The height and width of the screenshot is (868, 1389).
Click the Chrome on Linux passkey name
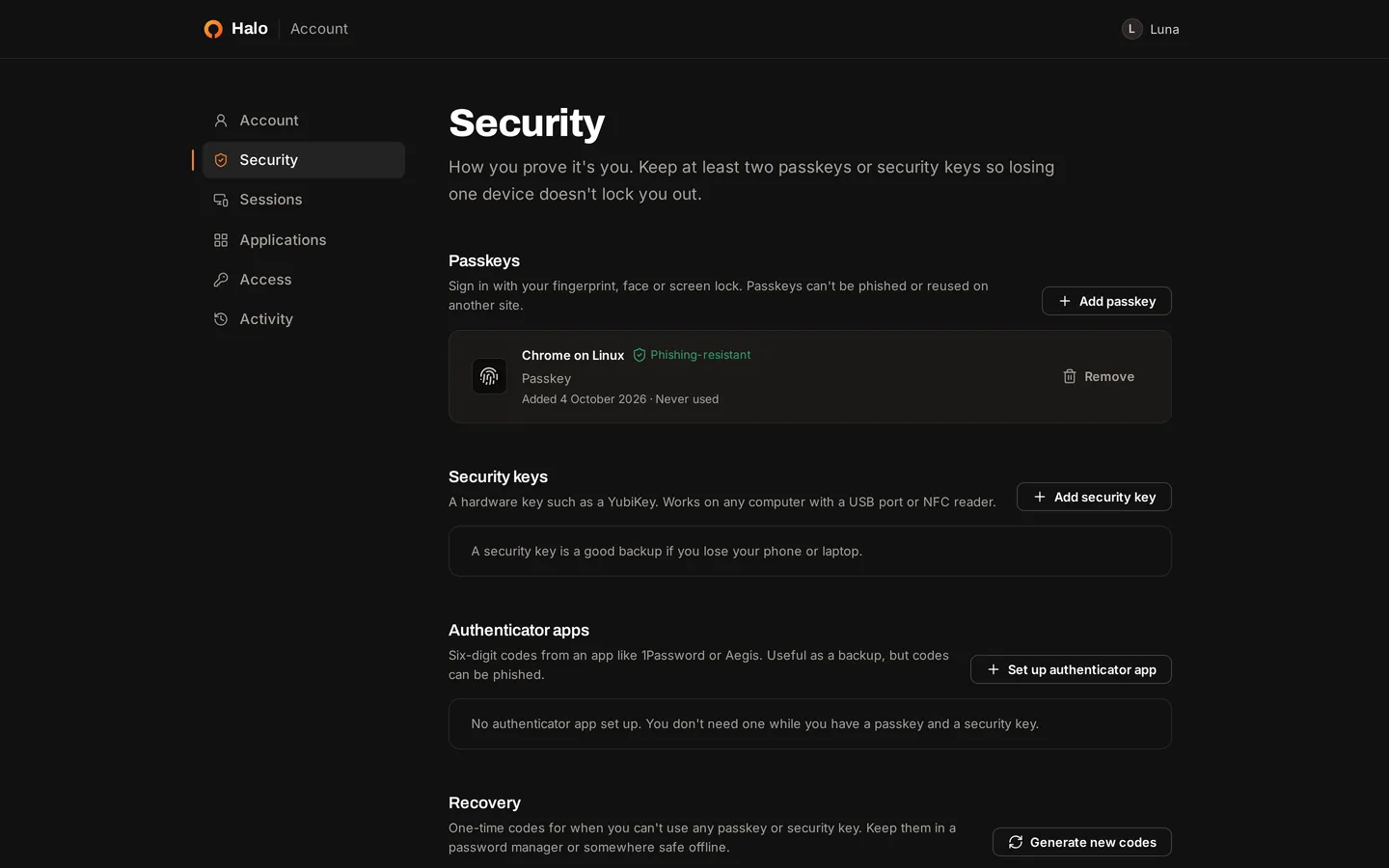tap(573, 355)
